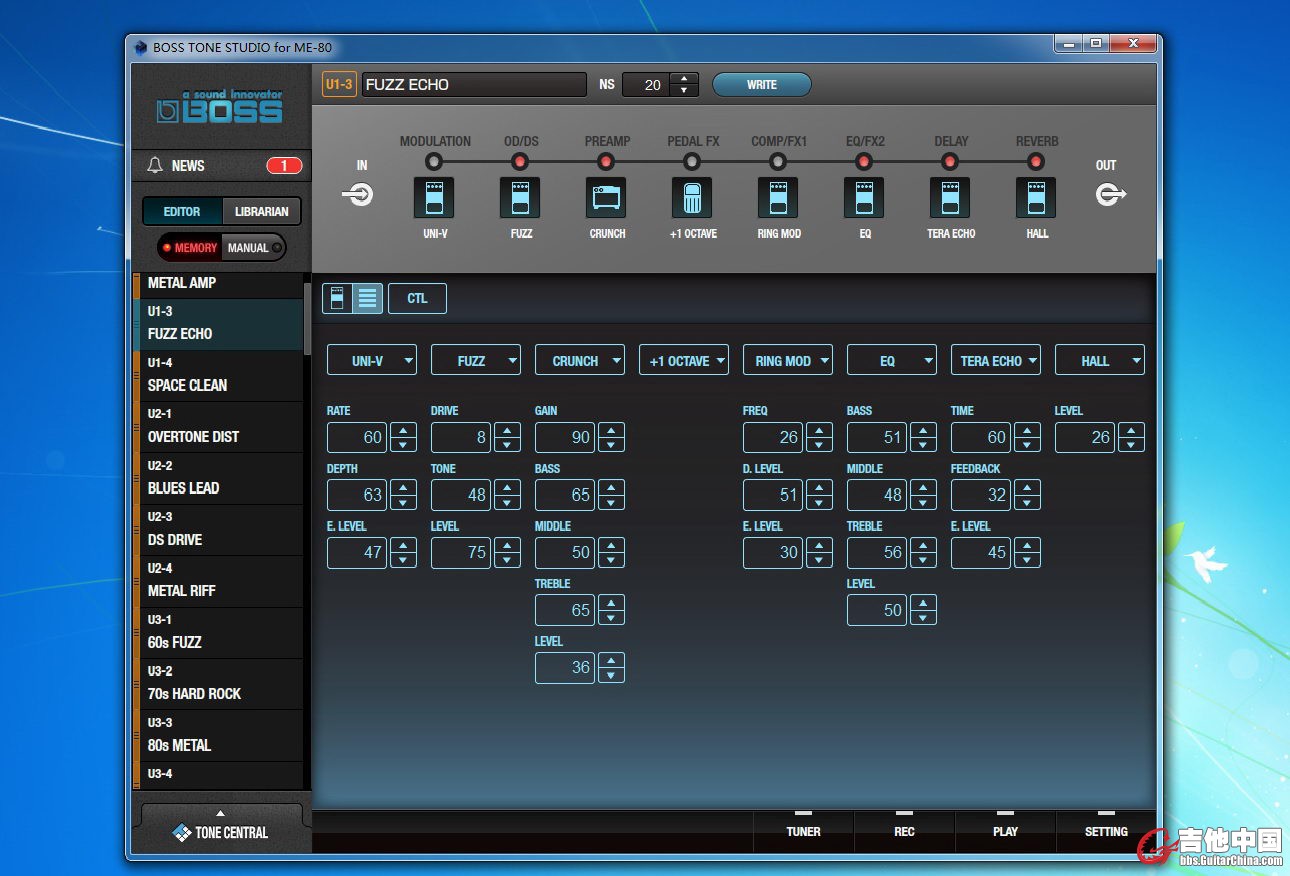Select the TERA ECHO delay pedal icon
Viewport: 1290px width, 876px height.
(x=950, y=198)
